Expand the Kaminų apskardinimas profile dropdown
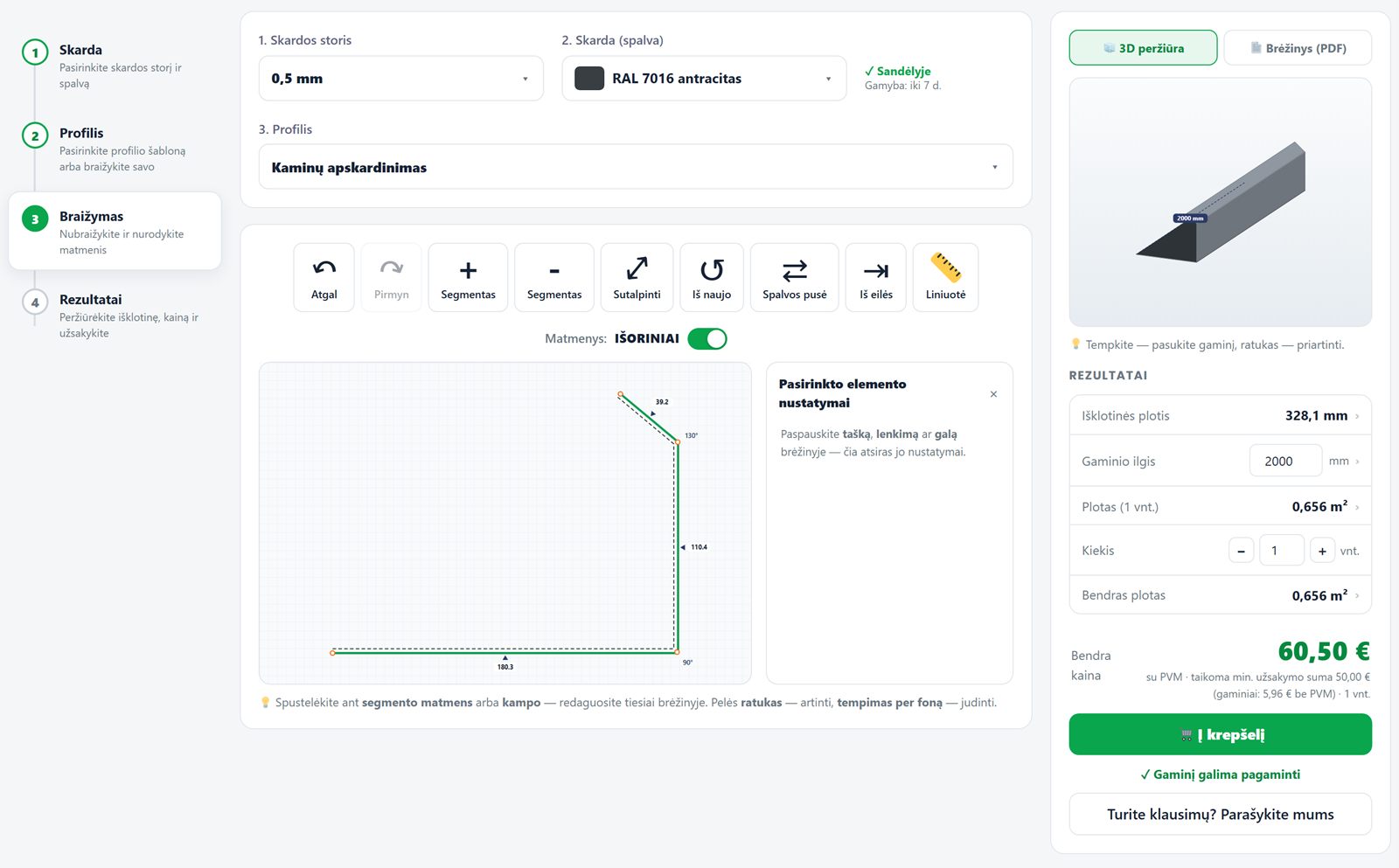Viewport: 1399px width, 868px height. coord(636,167)
